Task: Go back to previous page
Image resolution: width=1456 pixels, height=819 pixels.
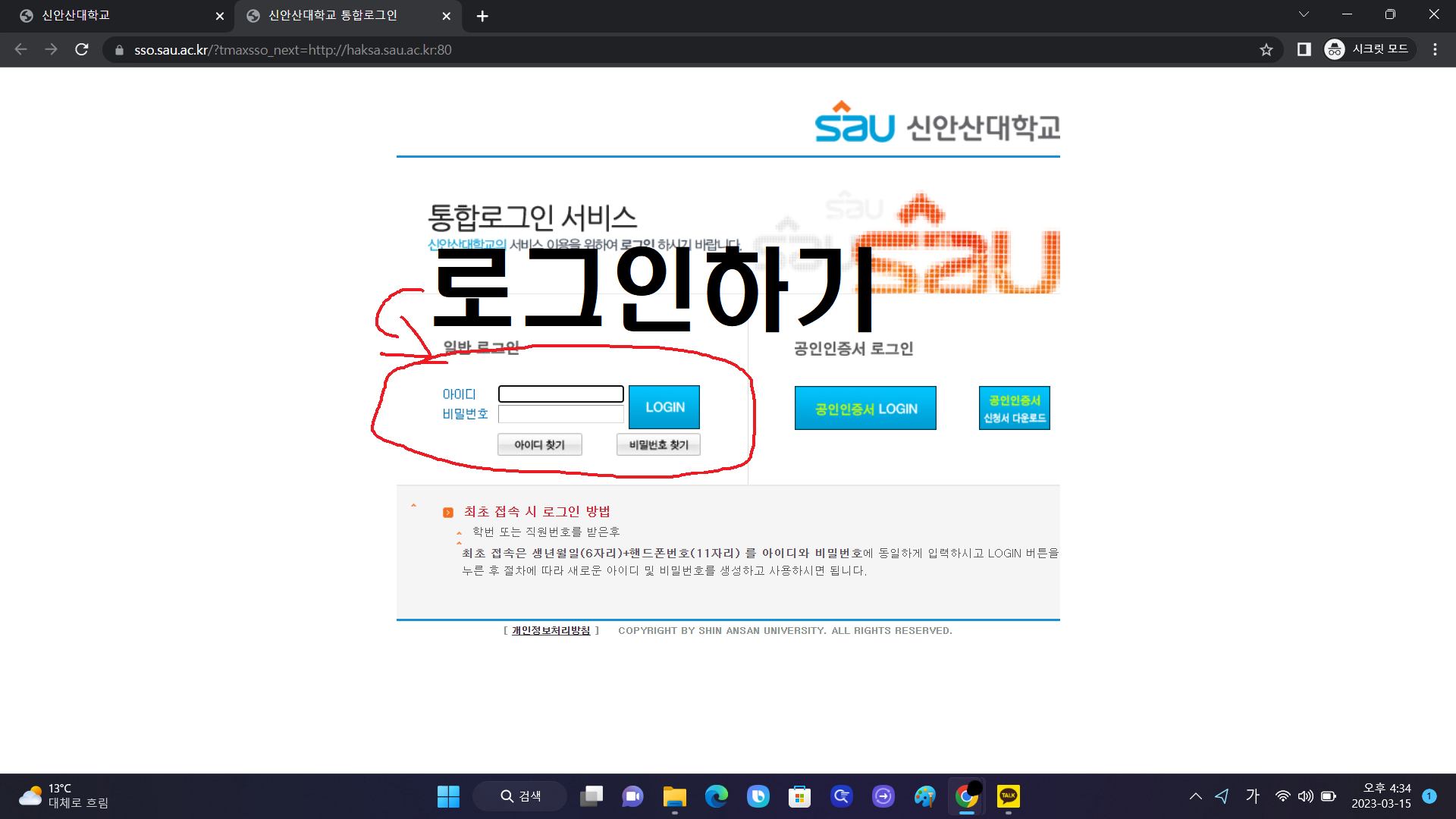Action: [x=20, y=49]
